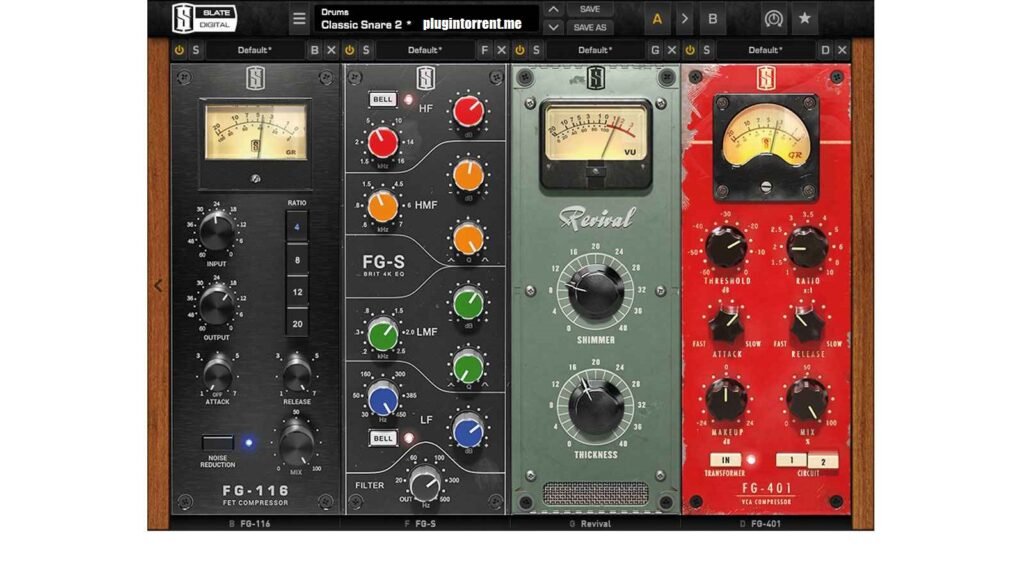Screen dimensions: 1024x576
Task: Open the headphone/support icon
Action: [x=774, y=19]
